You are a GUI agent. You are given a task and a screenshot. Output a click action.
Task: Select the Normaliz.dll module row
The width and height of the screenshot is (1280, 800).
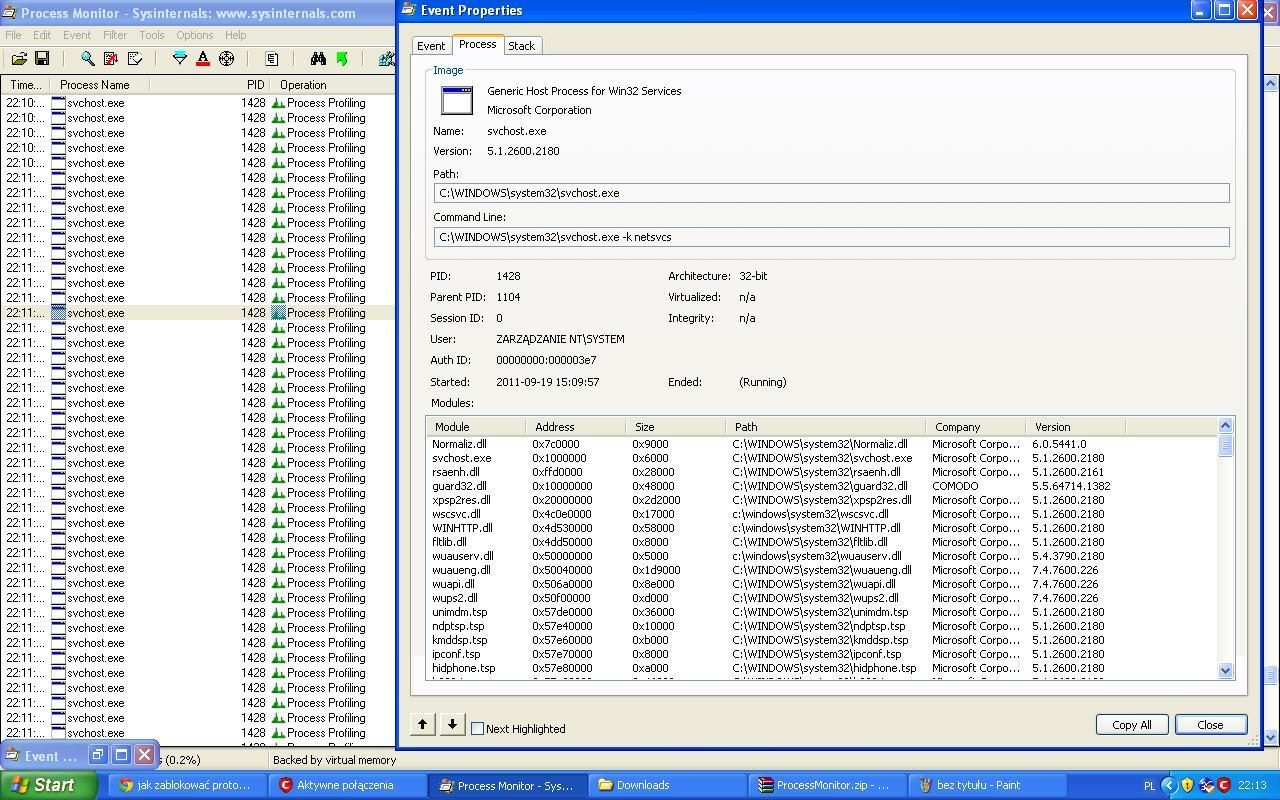coord(822,444)
